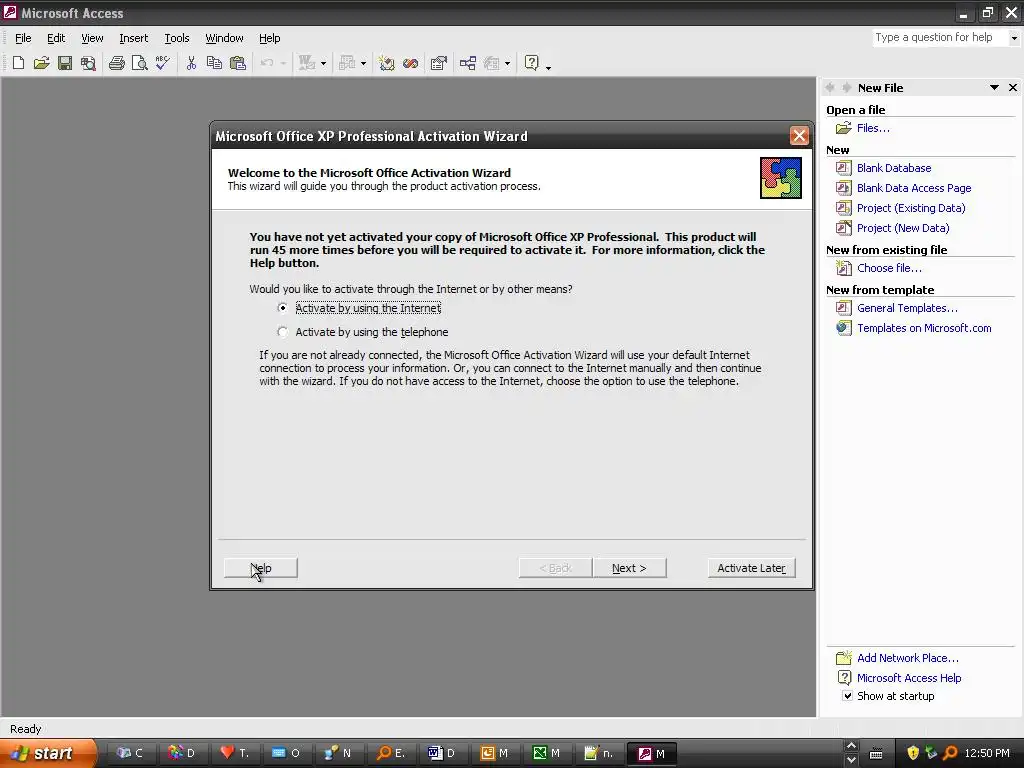Click the Choose file... link
This screenshot has width=1024, height=768.
[889, 268]
